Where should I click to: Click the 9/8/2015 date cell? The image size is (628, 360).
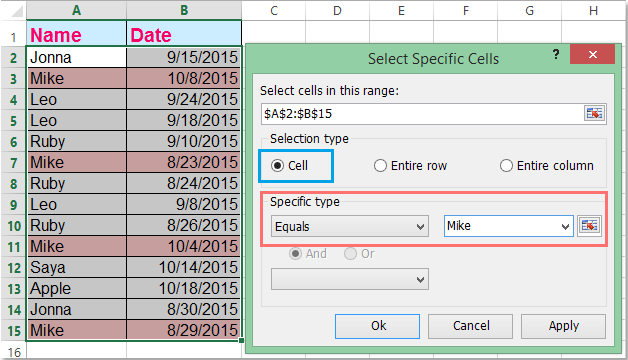[x=184, y=204]
